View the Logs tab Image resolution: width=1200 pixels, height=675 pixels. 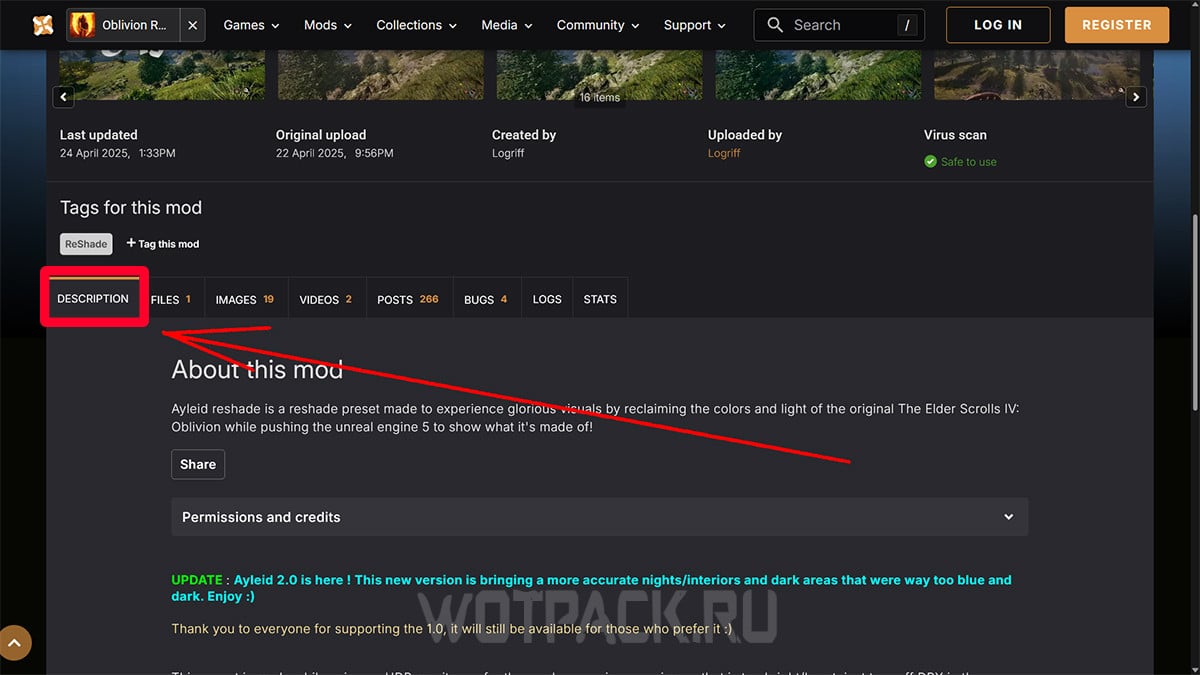pos(547,299)
